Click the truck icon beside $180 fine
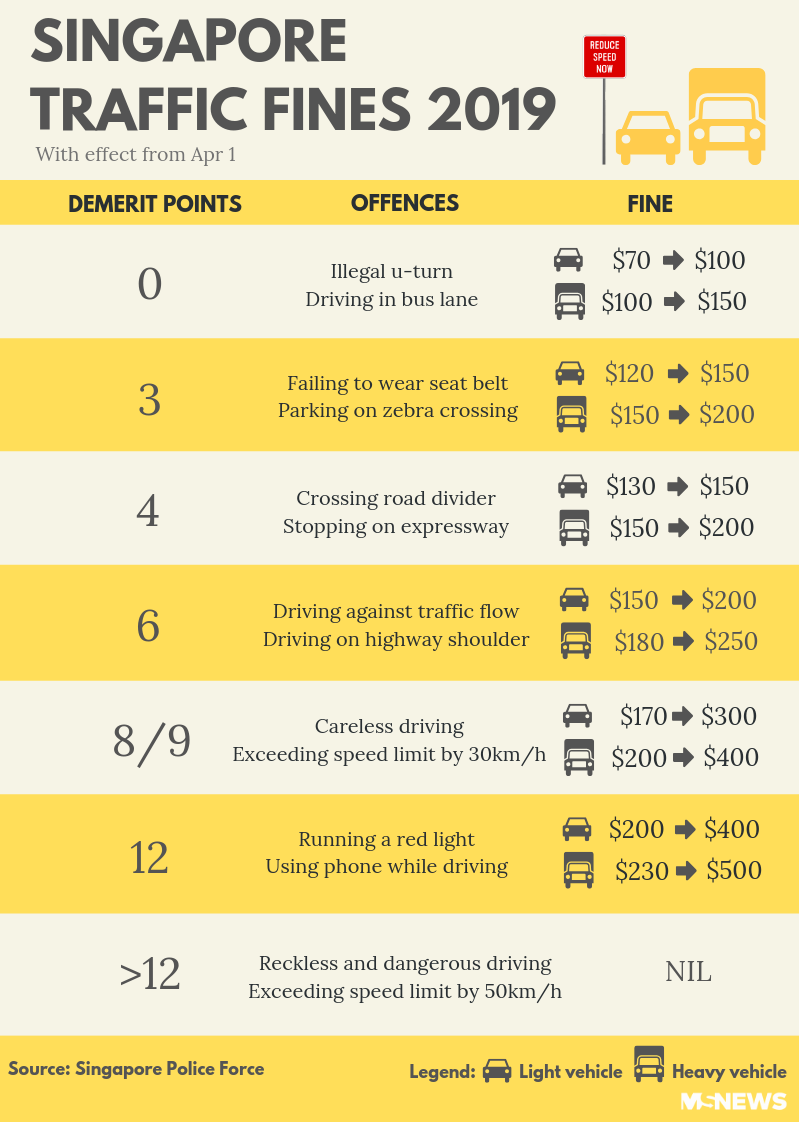Screen dimensions: 799x1122 pyautogui.click(x=575, y=641)
